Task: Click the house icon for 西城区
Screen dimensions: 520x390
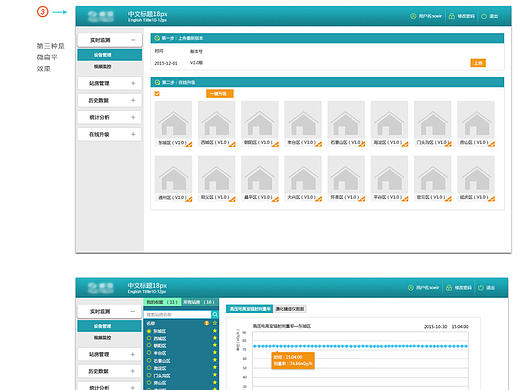Action: click(x=216, y=123)
